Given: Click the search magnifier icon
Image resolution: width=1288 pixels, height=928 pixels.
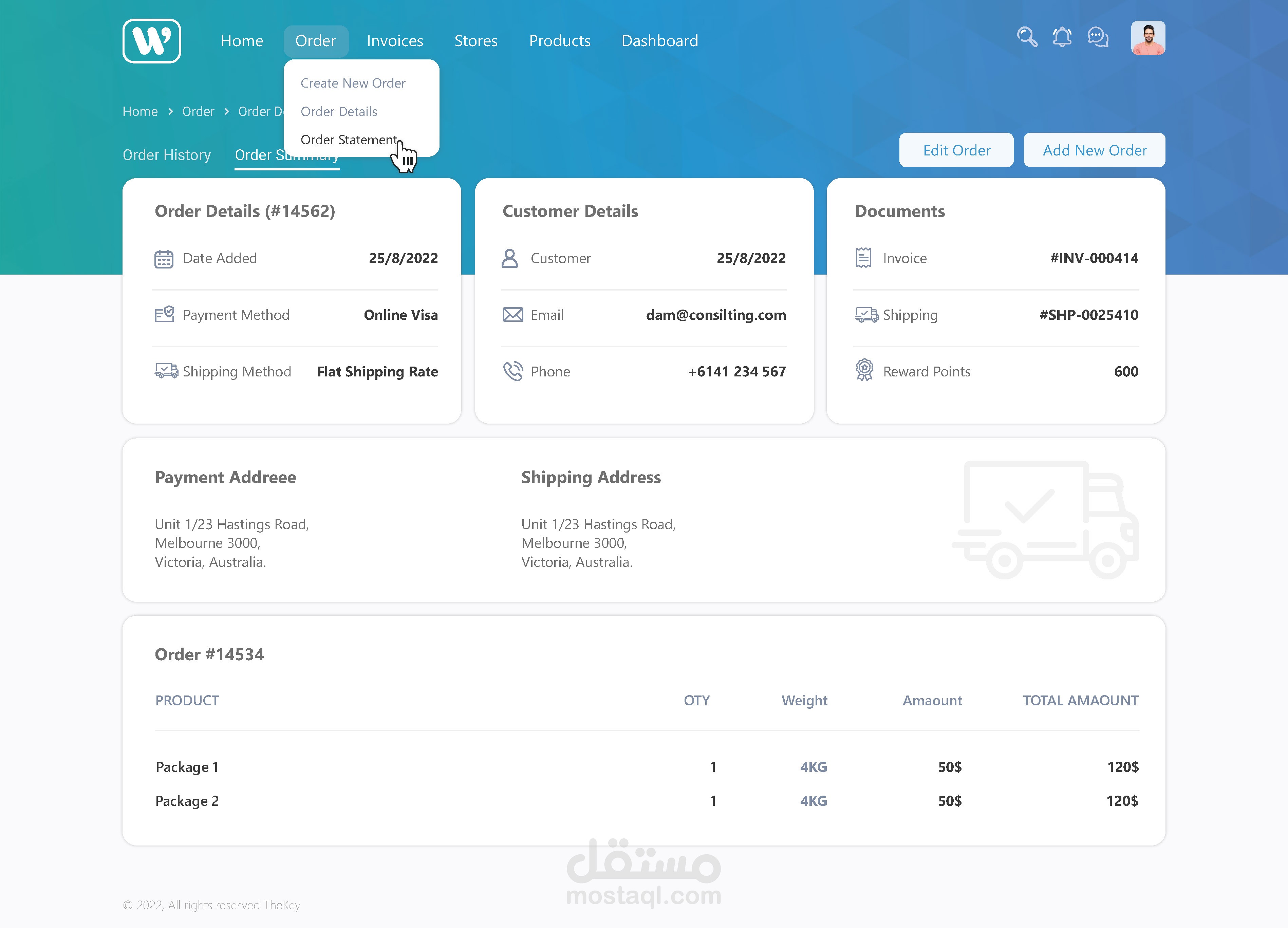Looking at the screenshot, I should (1027, 37).
